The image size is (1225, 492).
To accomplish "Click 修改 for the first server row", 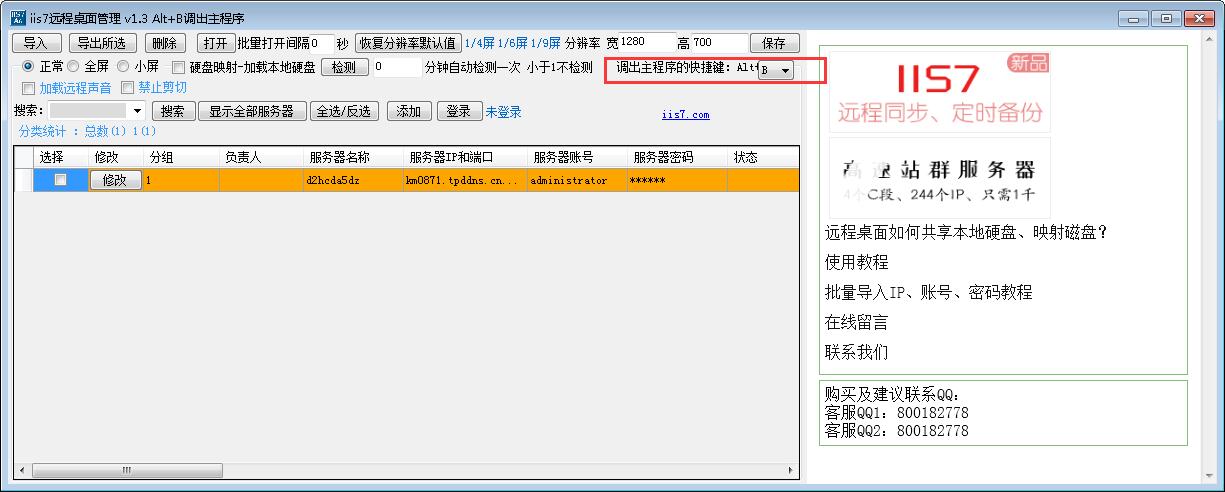I will [115, 180].
